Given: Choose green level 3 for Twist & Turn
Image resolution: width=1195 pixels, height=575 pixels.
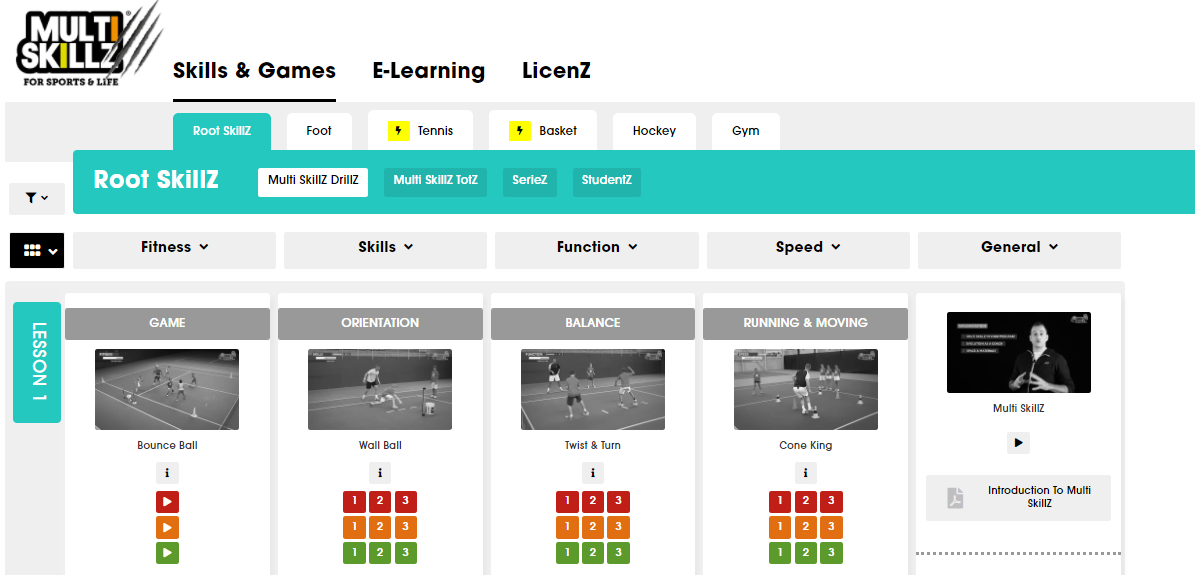Looking at the screenshot, I should pyautogui.click(x=618, y=552).
